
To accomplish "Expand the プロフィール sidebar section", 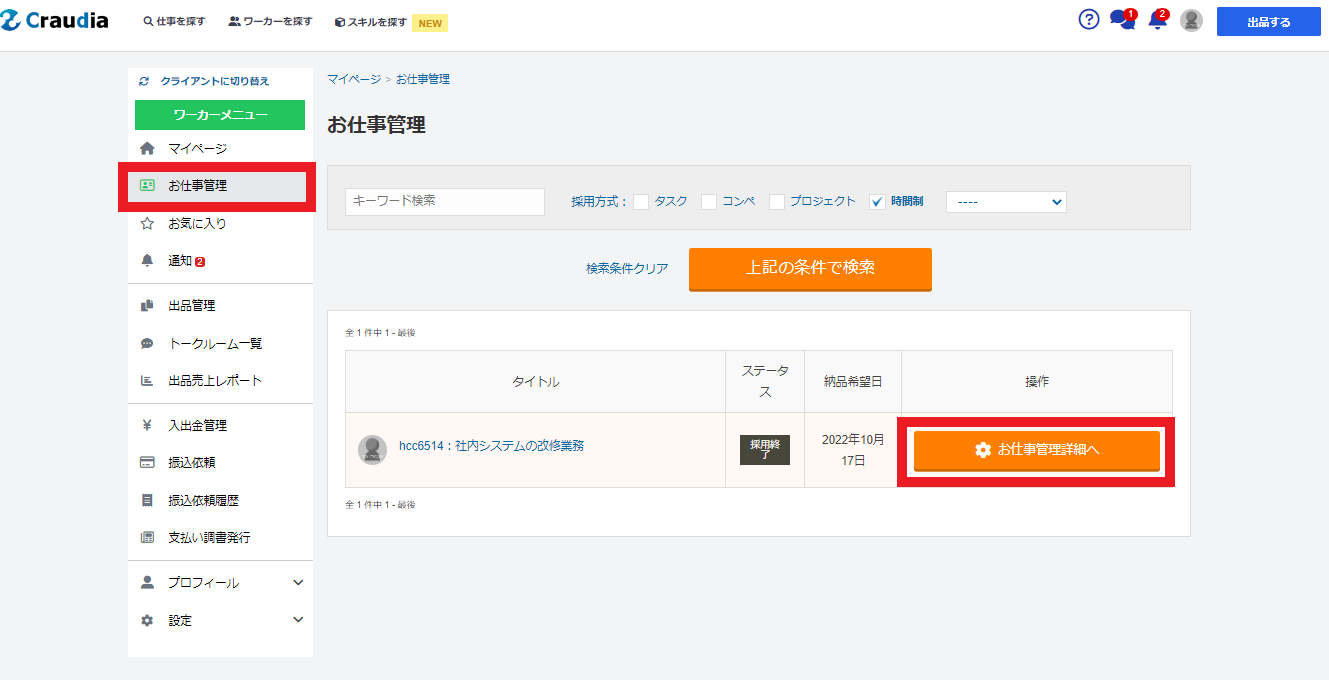I will click(297, 583).
